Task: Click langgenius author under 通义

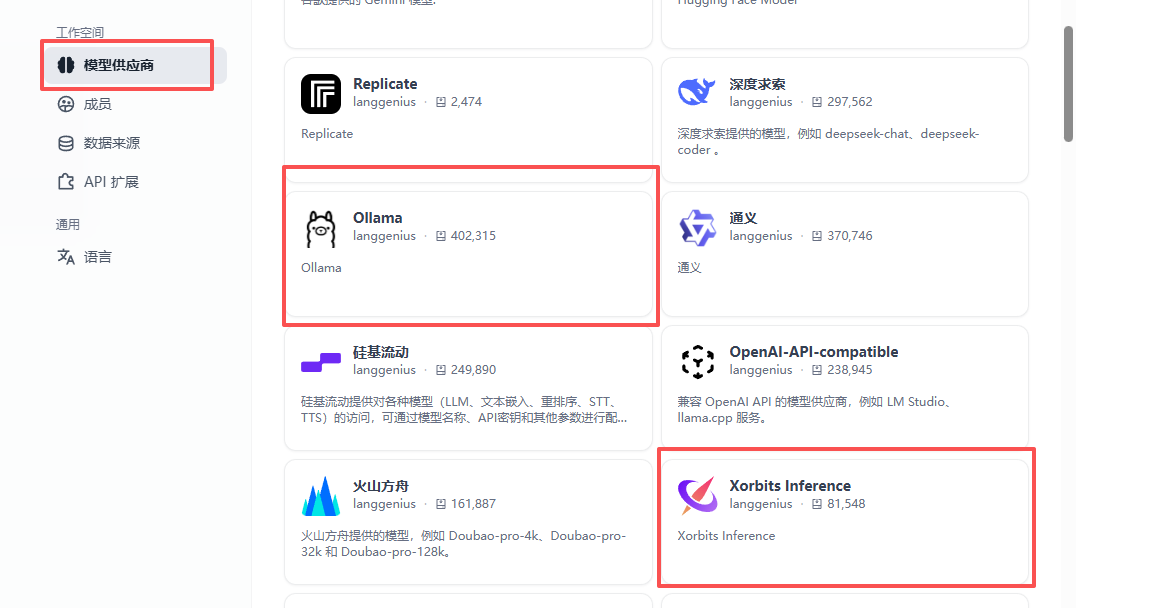Action: click(761, 236)
